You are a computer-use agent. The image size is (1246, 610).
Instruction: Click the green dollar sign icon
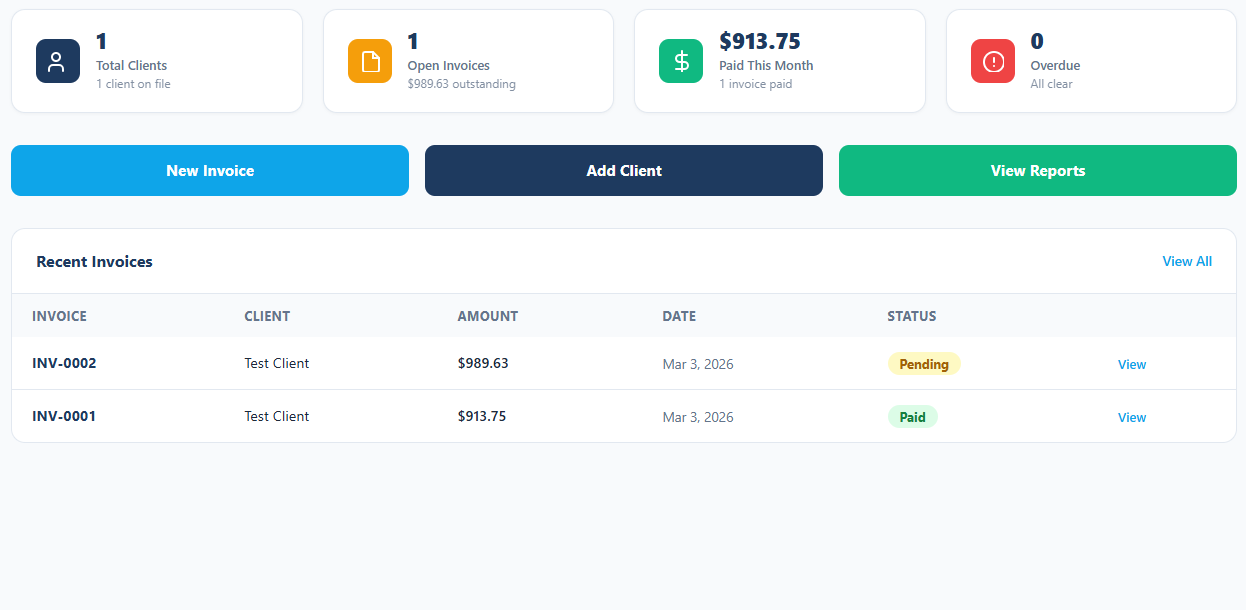click(681, 60)
